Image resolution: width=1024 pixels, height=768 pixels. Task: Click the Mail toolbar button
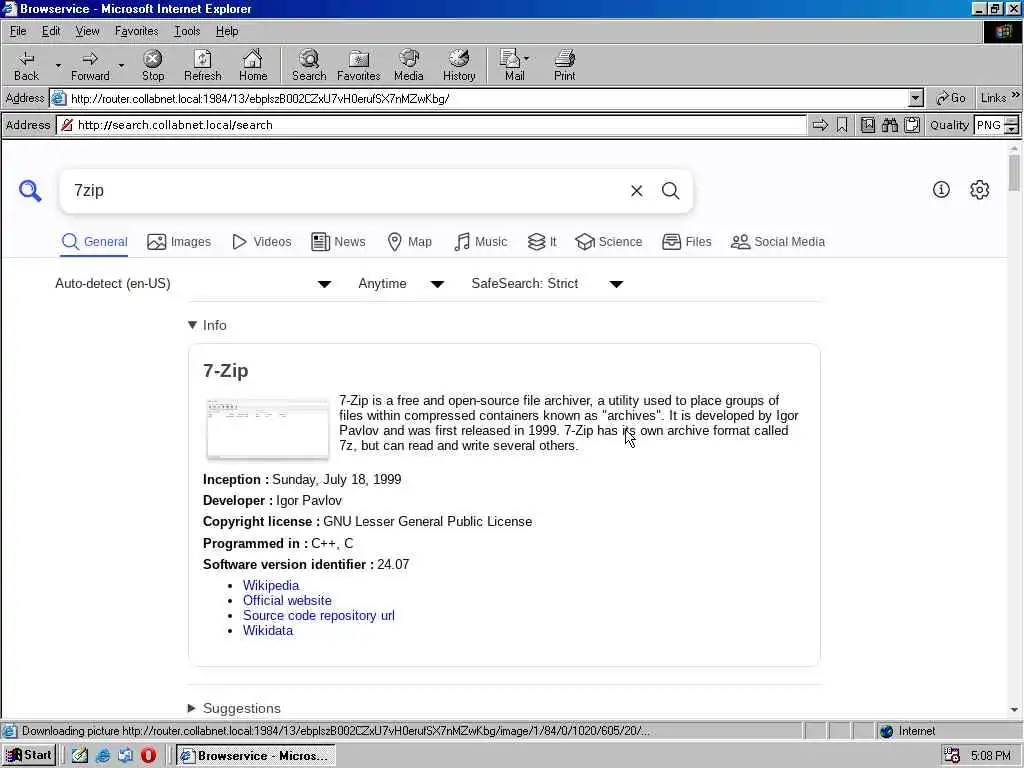tap(513, 65)
